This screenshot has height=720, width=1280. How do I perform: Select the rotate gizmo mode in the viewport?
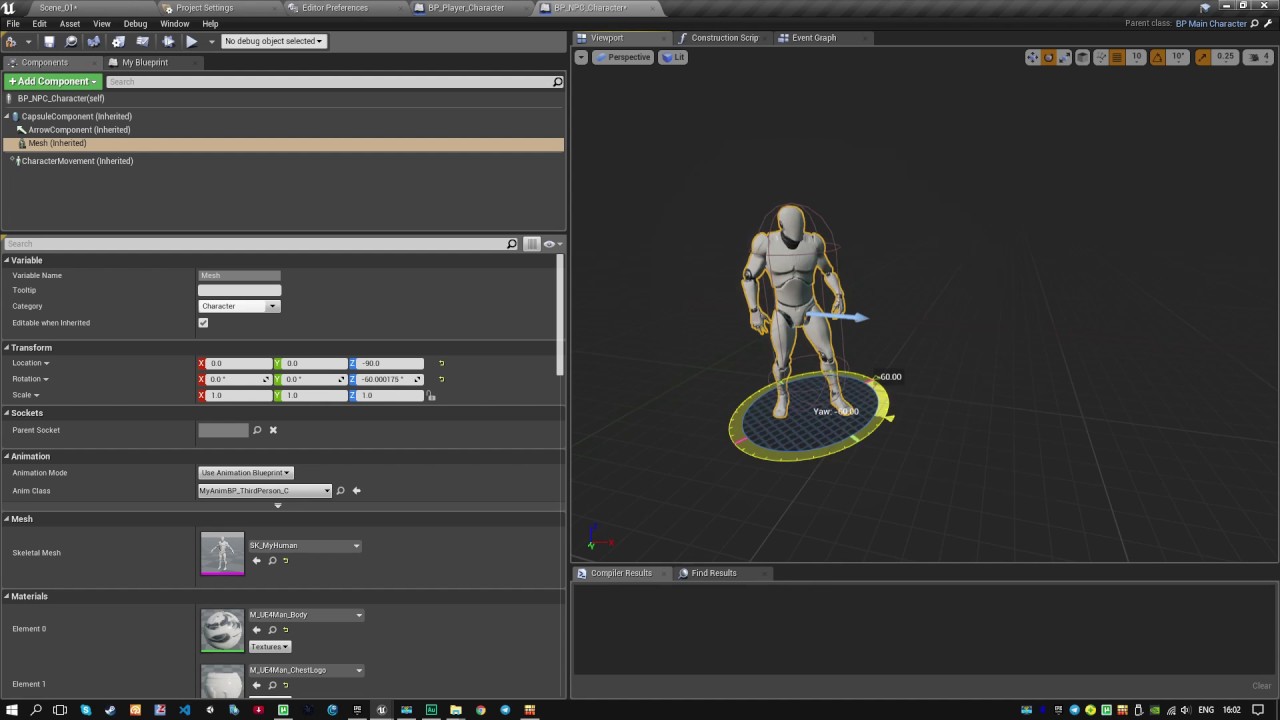pyautogui.click(x=1049, y=57)
